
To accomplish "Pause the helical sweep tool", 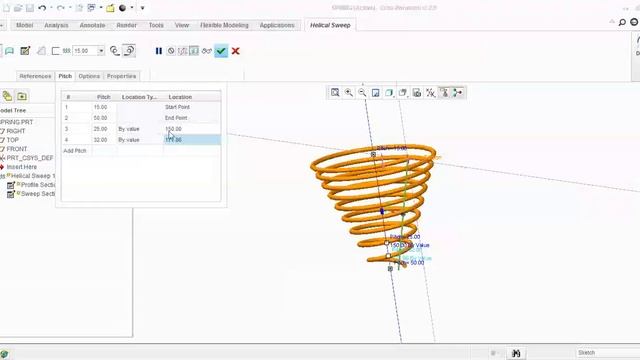I will 159,51.
